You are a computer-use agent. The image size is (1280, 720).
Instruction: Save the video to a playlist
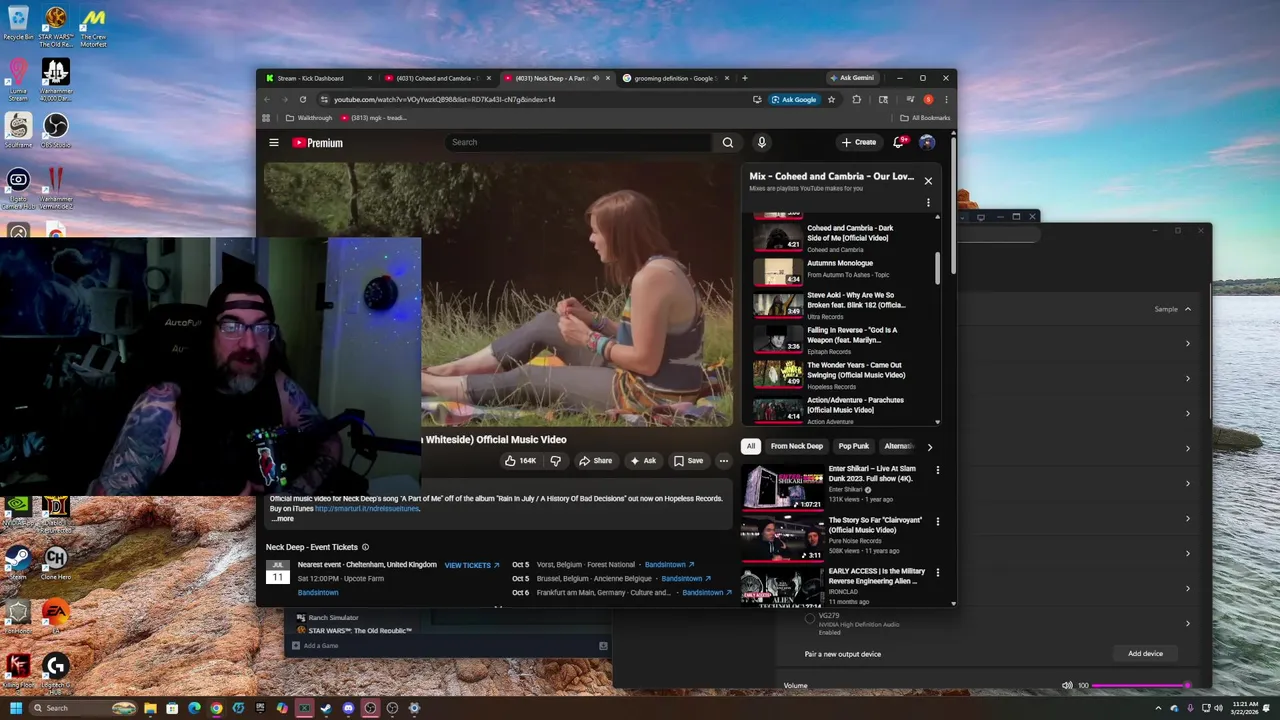688,461
